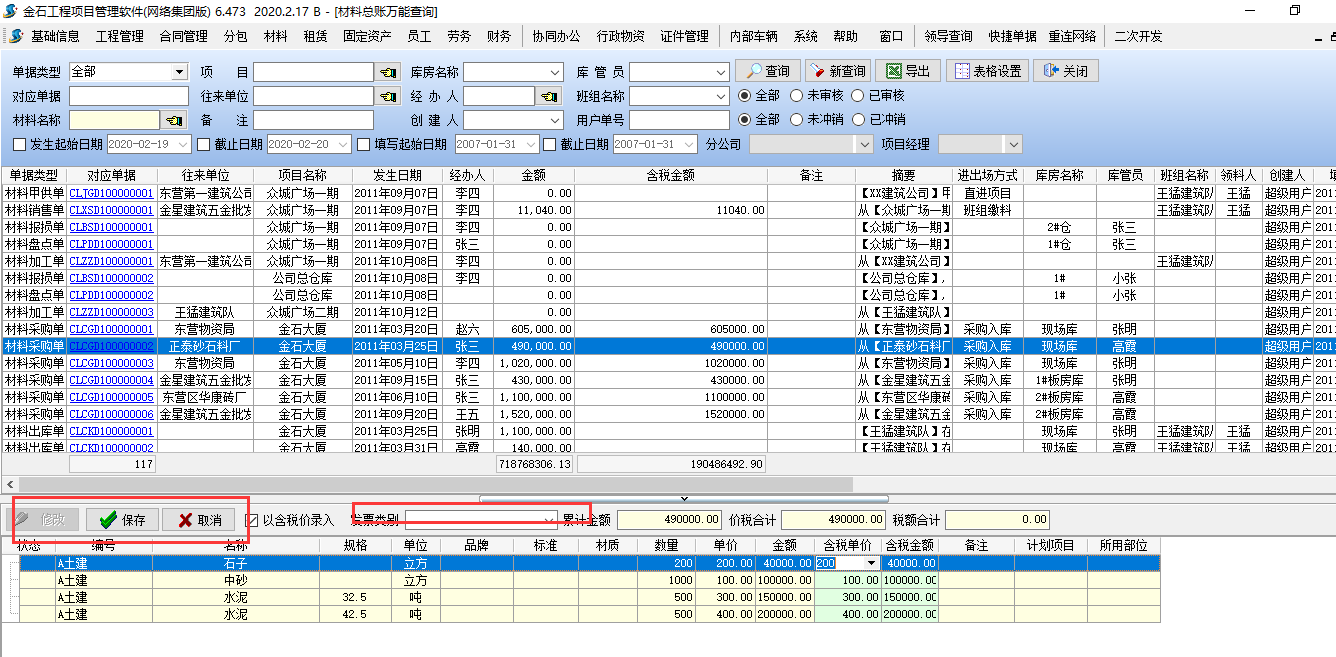This screenshot has height=657, width=1336.
Task: Open the 固定资产 menu
Action: (367, 36)
